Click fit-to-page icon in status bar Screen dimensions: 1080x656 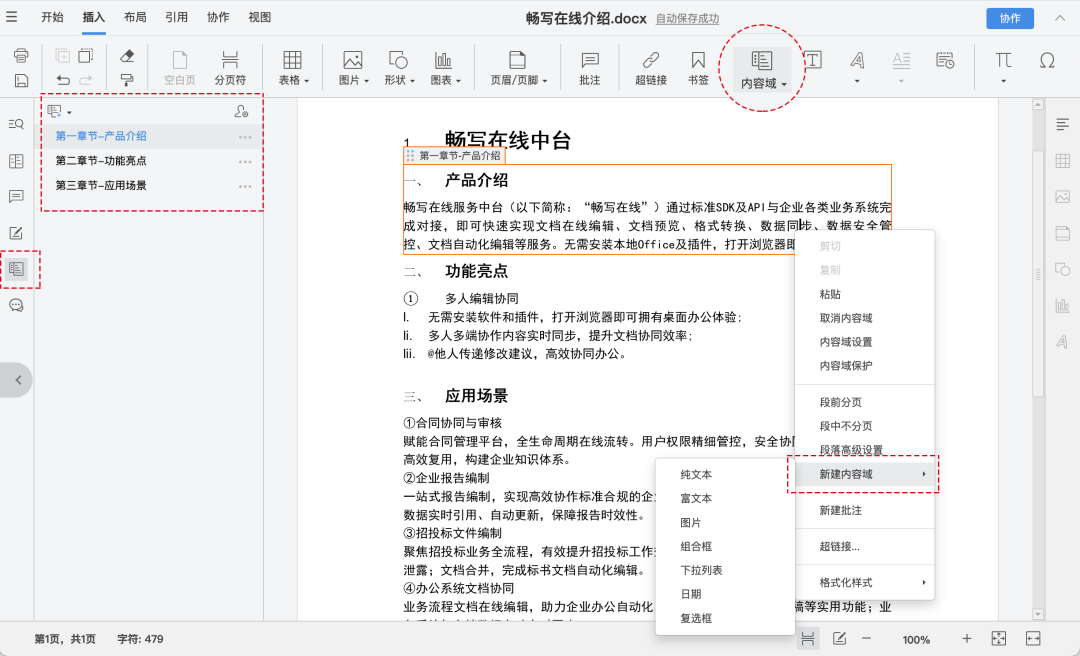coord(999,639)
